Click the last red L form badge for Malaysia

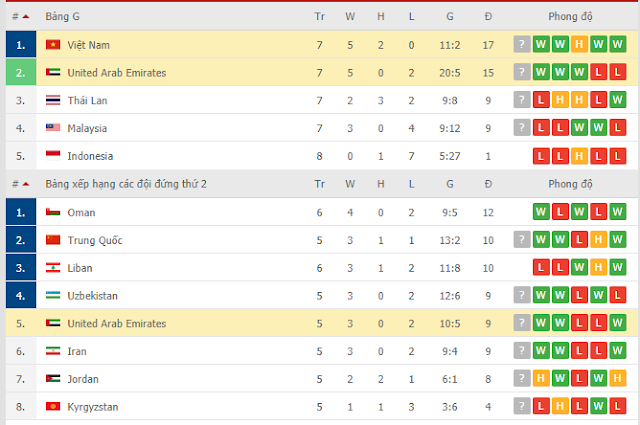(x=618, y=128)
